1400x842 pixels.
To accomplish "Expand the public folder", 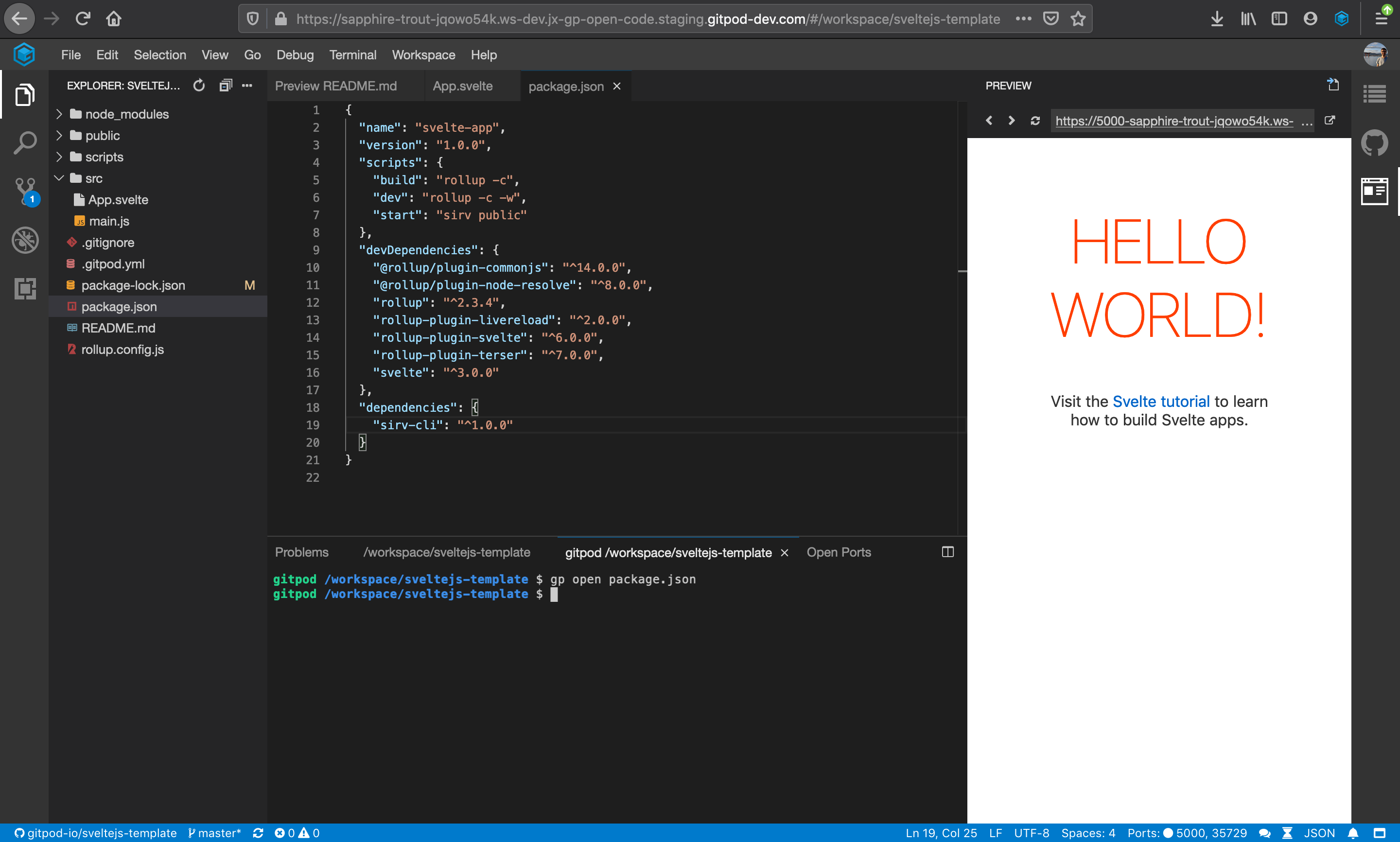I will pos(102,136).
